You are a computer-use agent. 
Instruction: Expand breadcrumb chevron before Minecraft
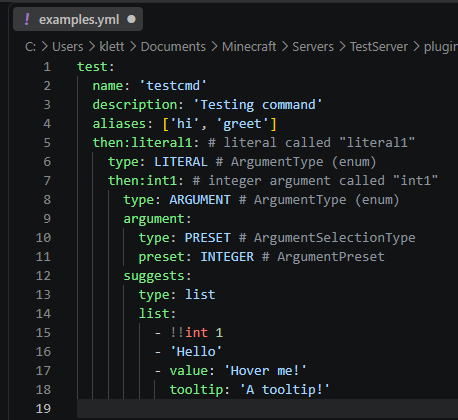click(x=214, y=47)
